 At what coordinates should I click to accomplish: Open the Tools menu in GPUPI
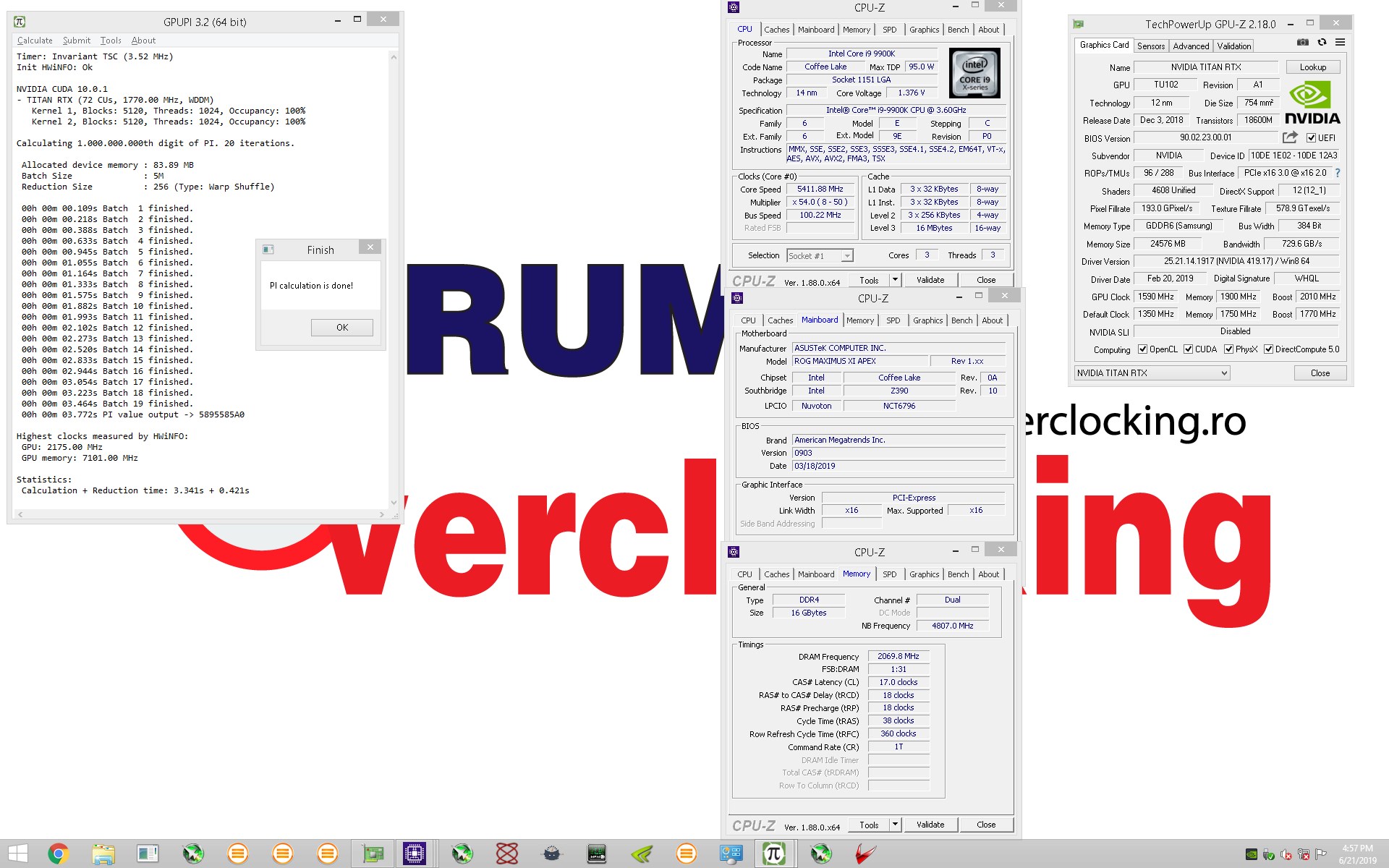[x=111, y=41]
